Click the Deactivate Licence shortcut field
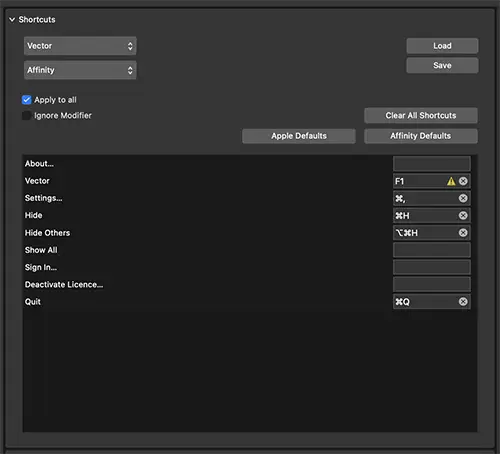Image resolution: width=500 pixels, height=454 pixels. 432,285
